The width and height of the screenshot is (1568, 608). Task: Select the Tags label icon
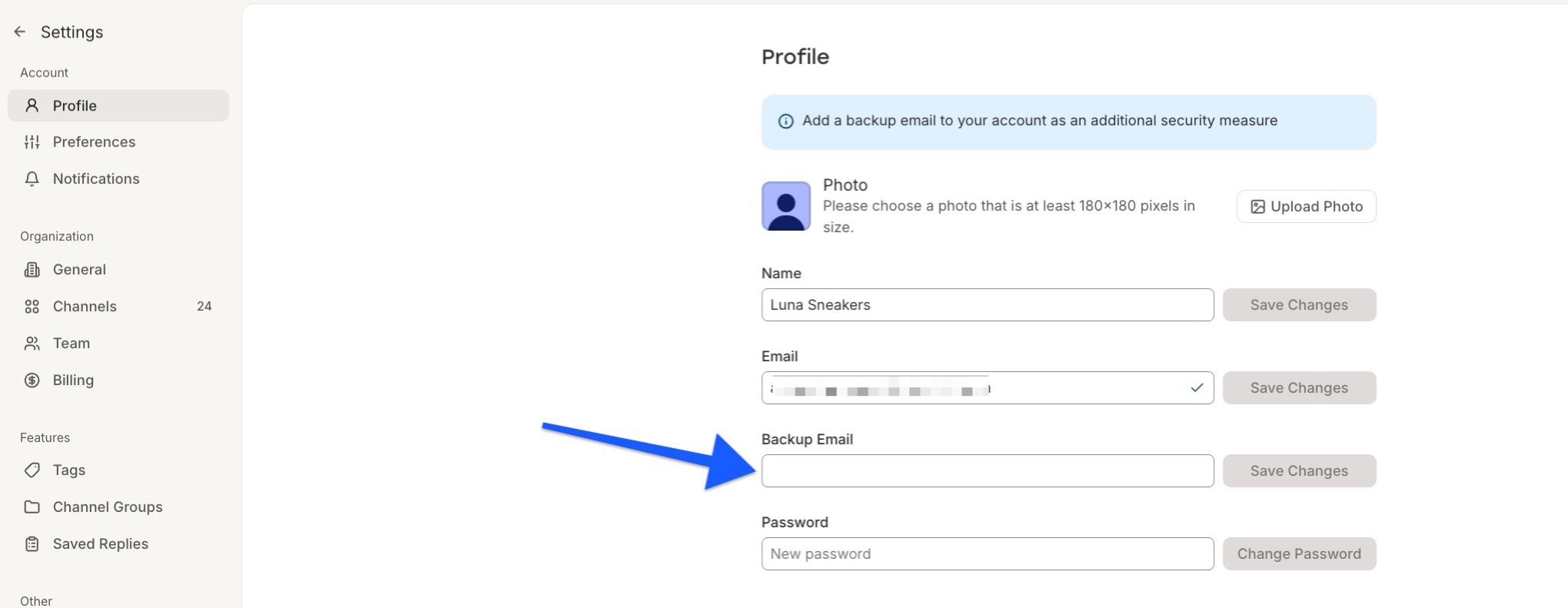32,470
